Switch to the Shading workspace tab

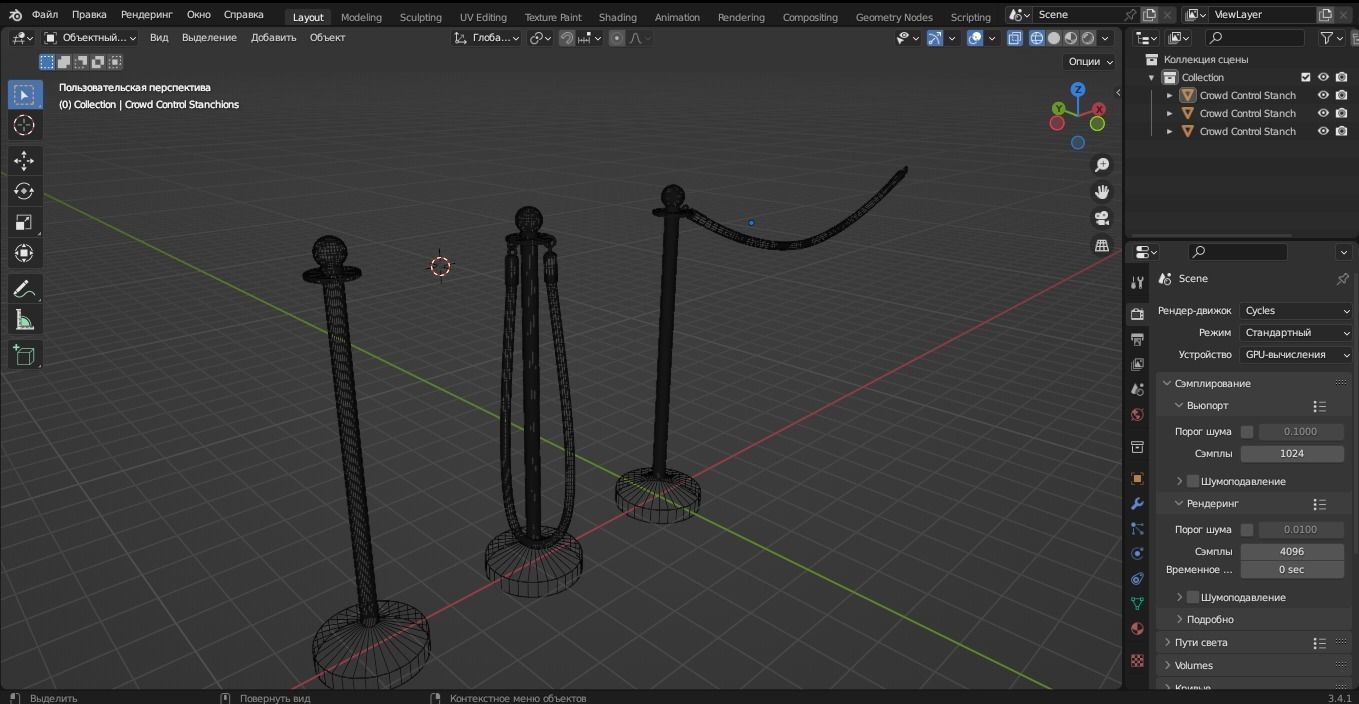[x=617, y=17]
